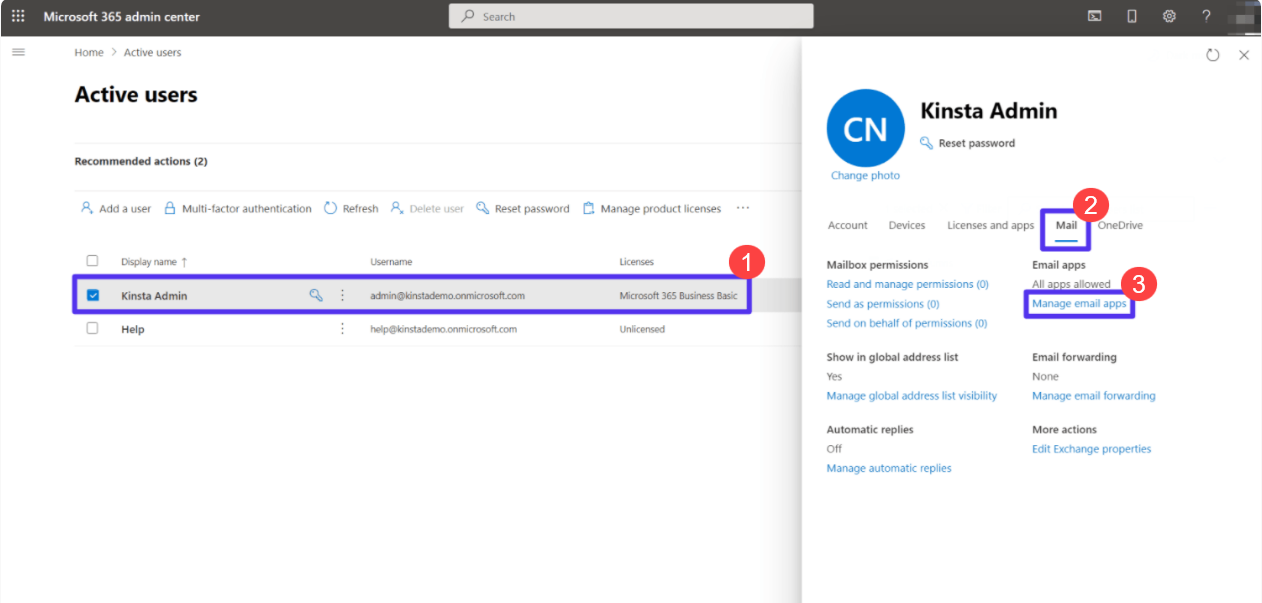
Task: Deselect the Kinsta Admin checkbox
Action: tap(92, 295)
